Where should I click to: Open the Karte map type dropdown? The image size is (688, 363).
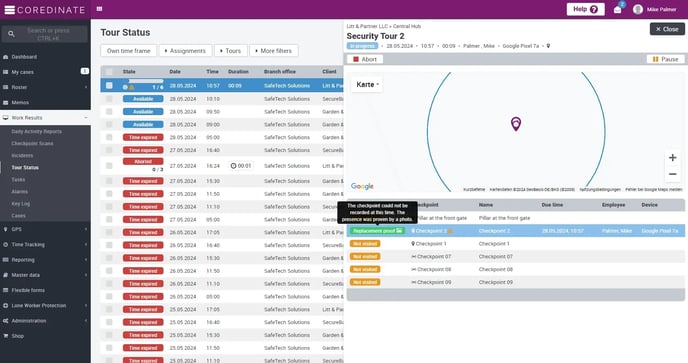(x=367, y=84)
